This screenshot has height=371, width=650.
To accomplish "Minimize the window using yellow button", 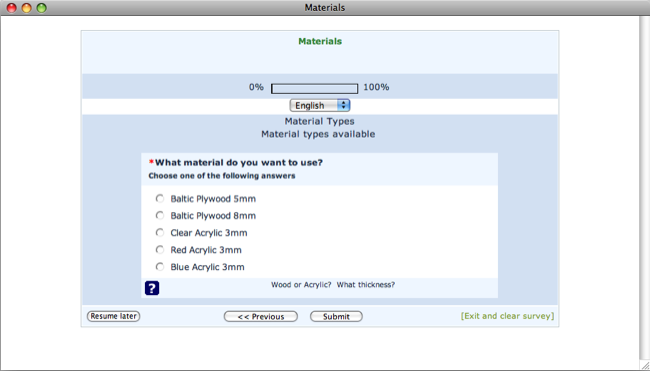I will (x=27, y=8).
